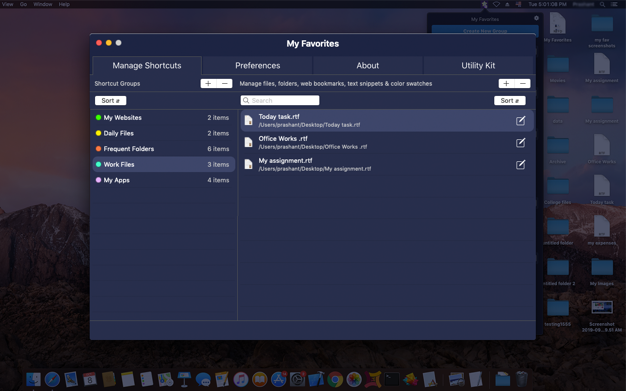Open the Go menu
Screen dimensions: 626x391
(24, 4)
